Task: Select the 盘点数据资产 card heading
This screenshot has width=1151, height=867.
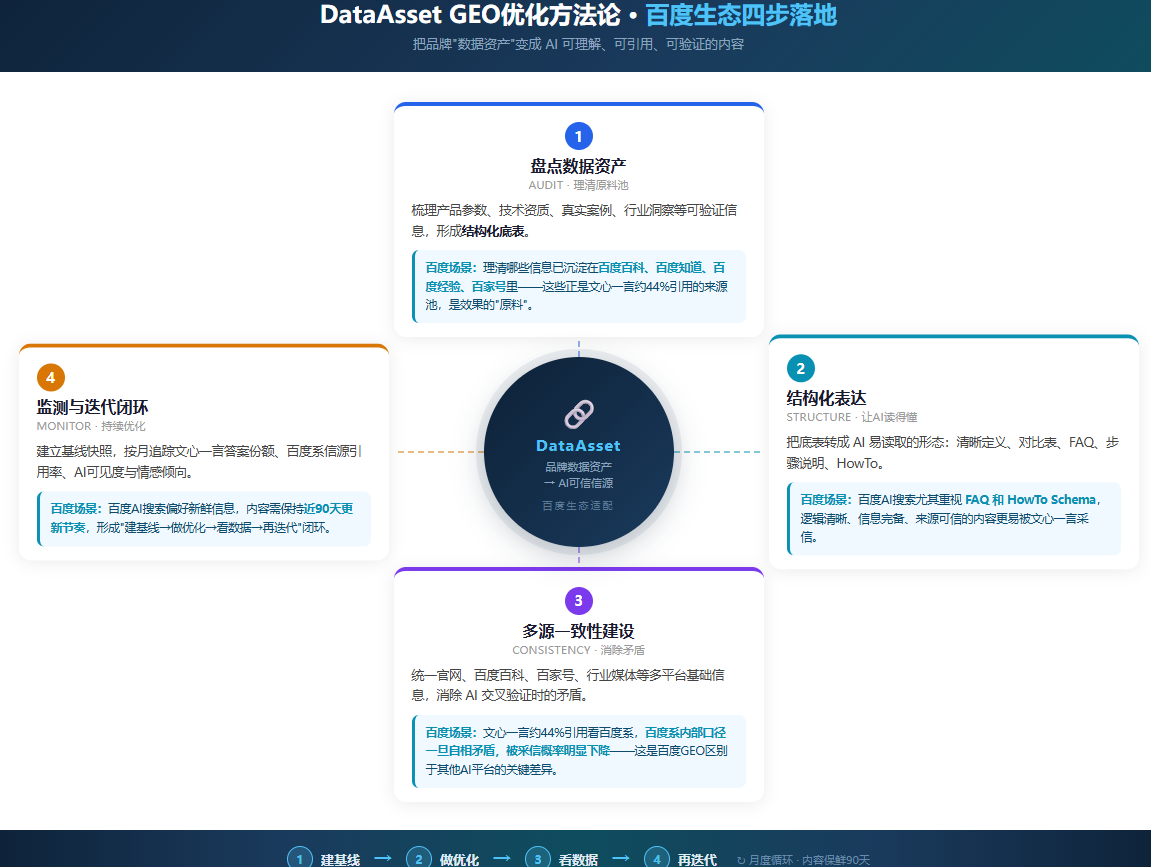Action: [x=578, y=166]
